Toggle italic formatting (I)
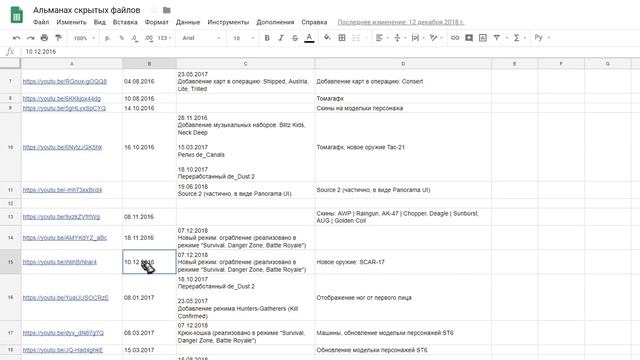 tap(281, 38)
